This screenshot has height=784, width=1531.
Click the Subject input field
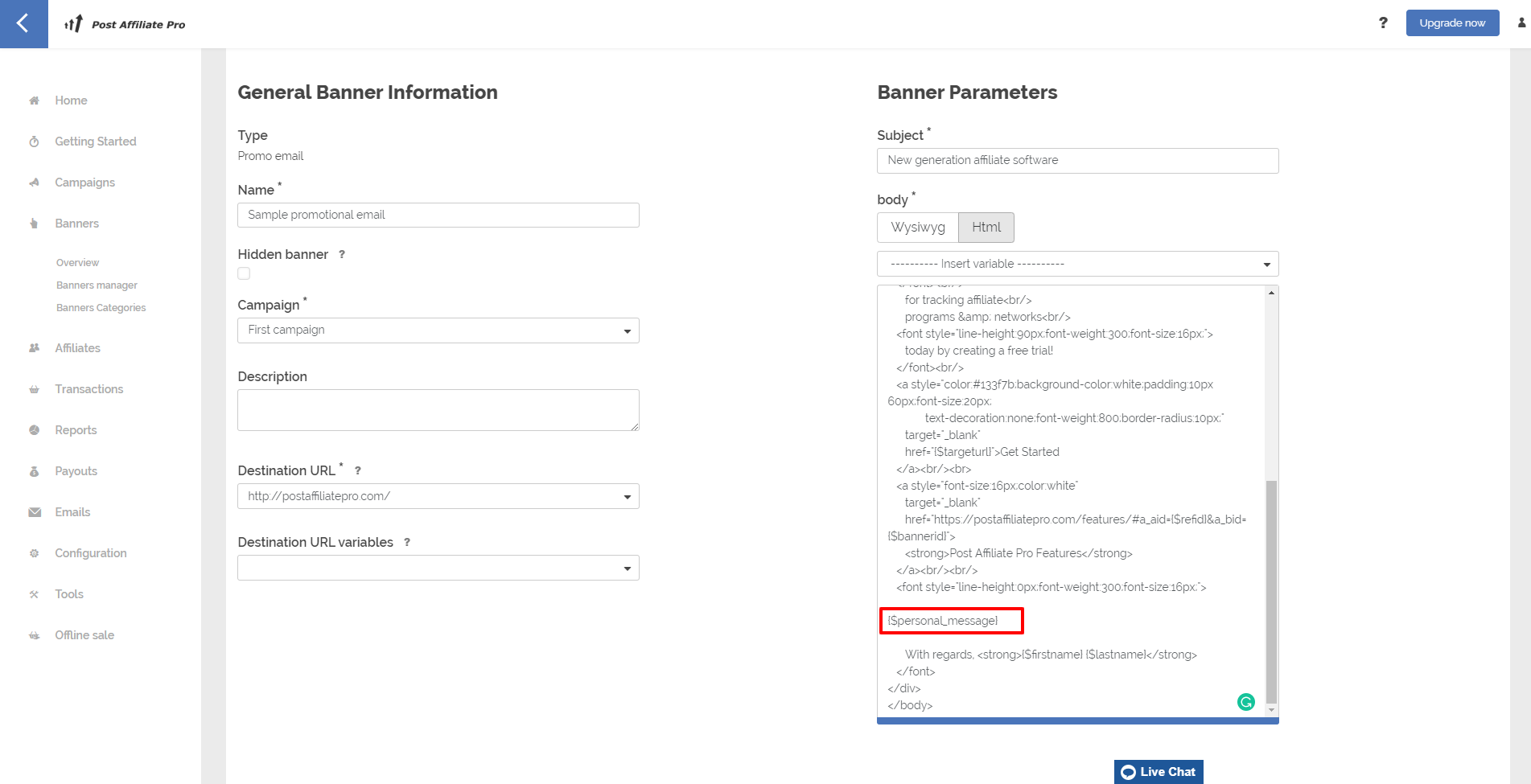click(x=1078, y=160)
